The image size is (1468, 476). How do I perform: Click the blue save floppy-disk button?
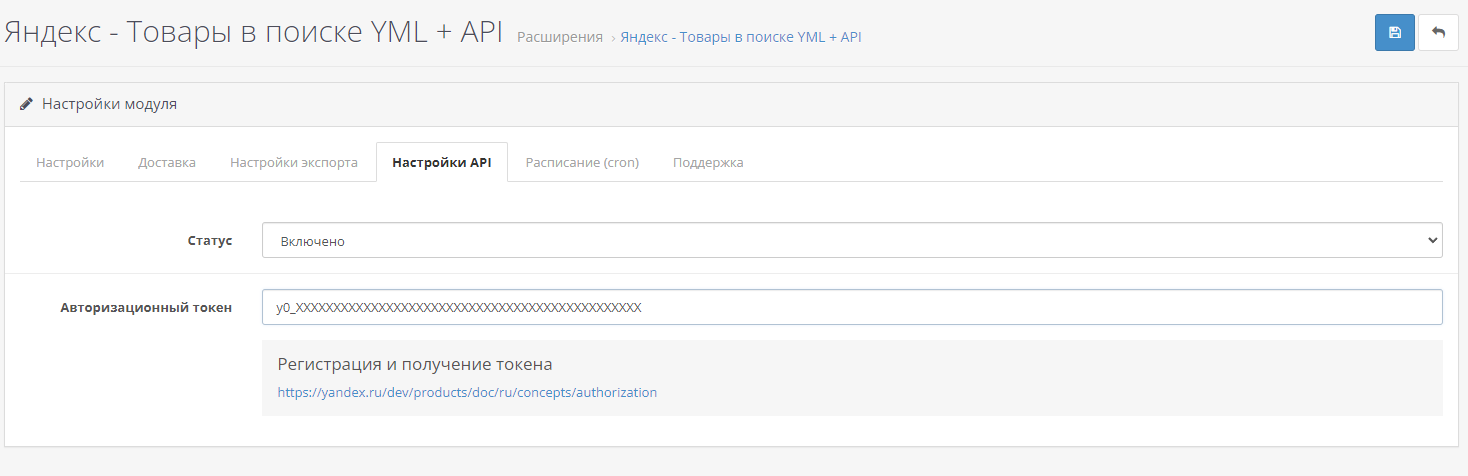point(1394,32)
